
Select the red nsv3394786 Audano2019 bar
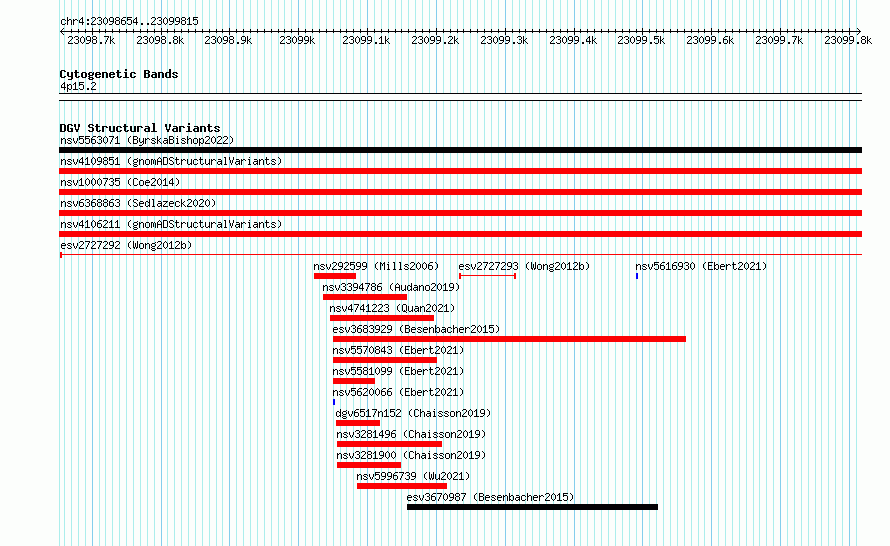(365, 297)
